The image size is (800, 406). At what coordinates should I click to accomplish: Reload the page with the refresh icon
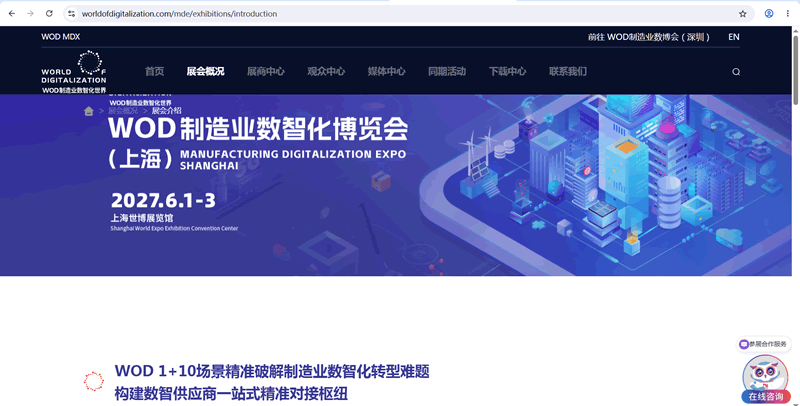coord(49,14)
